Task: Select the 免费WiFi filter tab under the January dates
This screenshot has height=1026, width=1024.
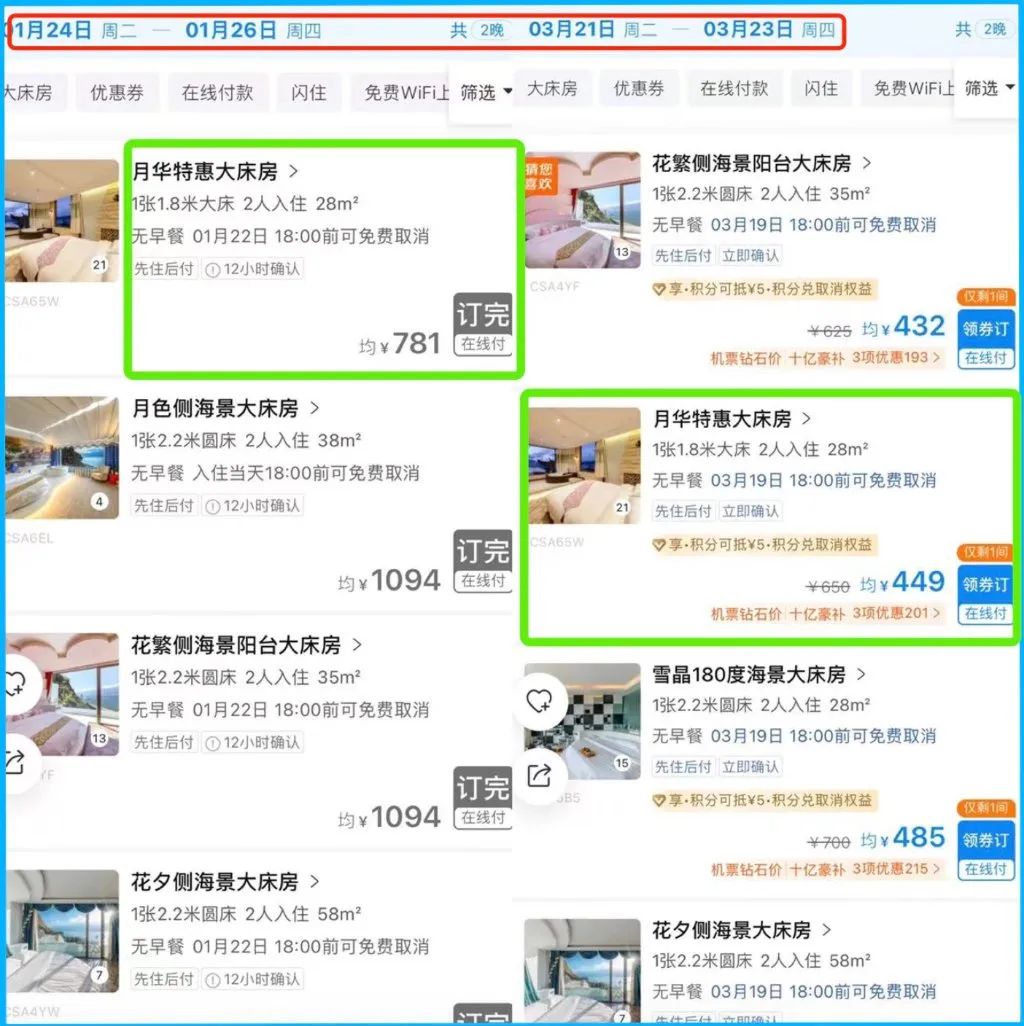Action: click(404, 93)
